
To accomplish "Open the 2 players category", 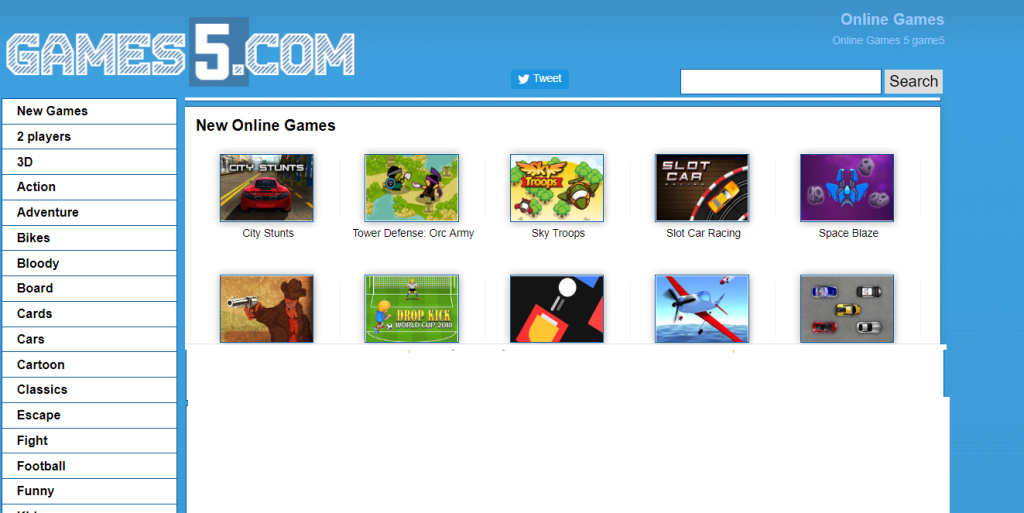I will pos(89,136).
